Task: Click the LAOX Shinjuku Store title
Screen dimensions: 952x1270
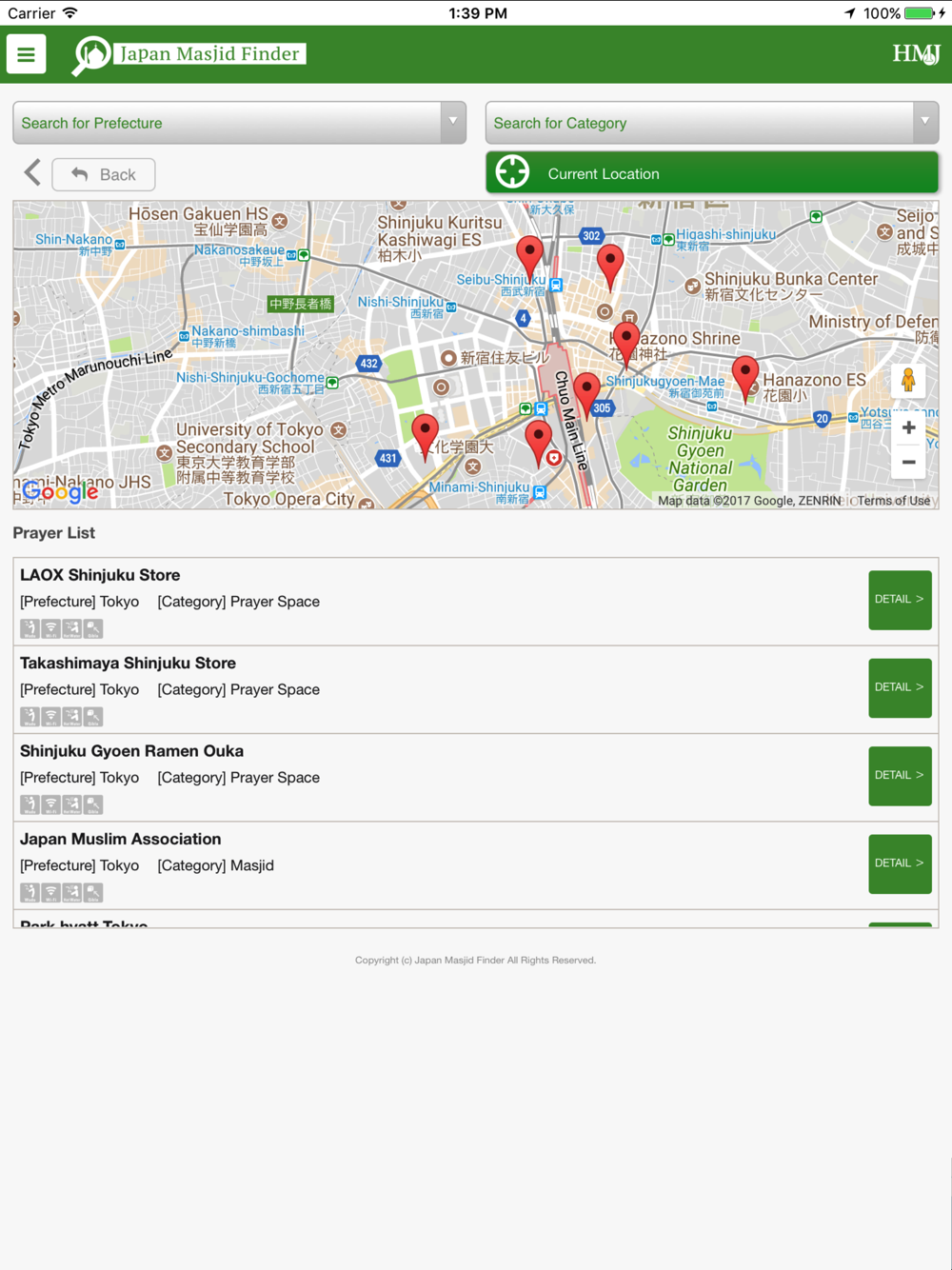Action: [x=100, y=575]
